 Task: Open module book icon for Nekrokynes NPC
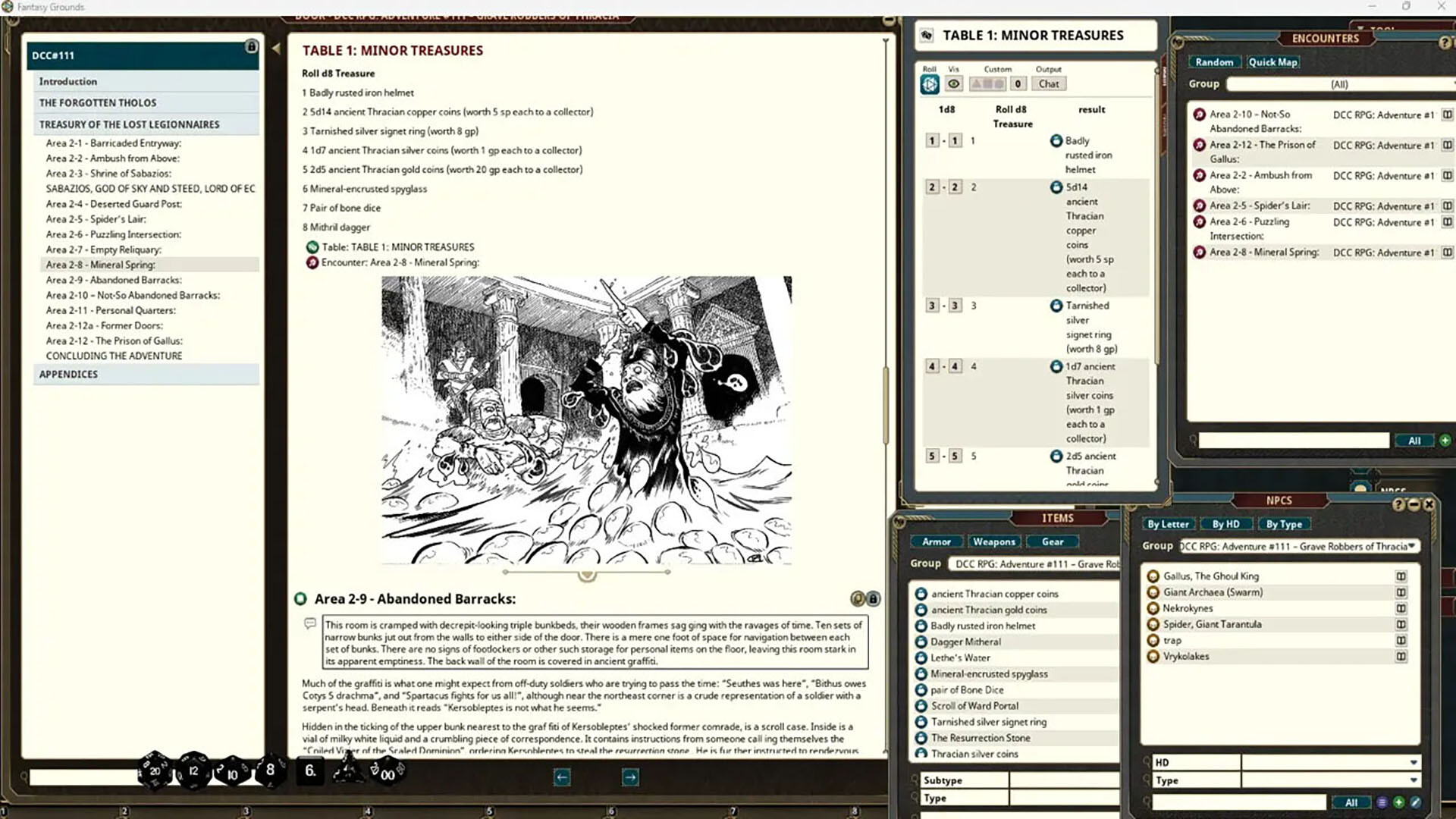point(1401,608)
